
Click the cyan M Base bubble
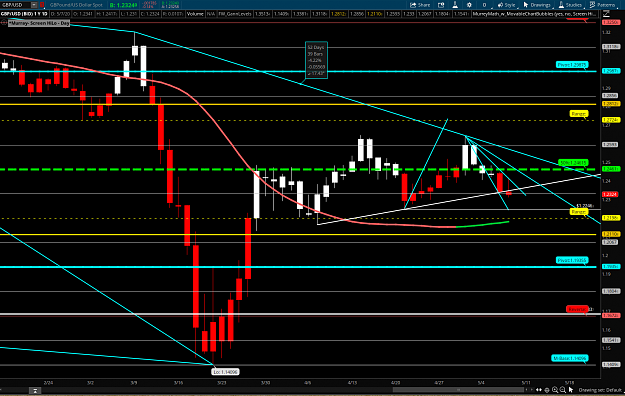pyautogui.click(x=570, y=358)
